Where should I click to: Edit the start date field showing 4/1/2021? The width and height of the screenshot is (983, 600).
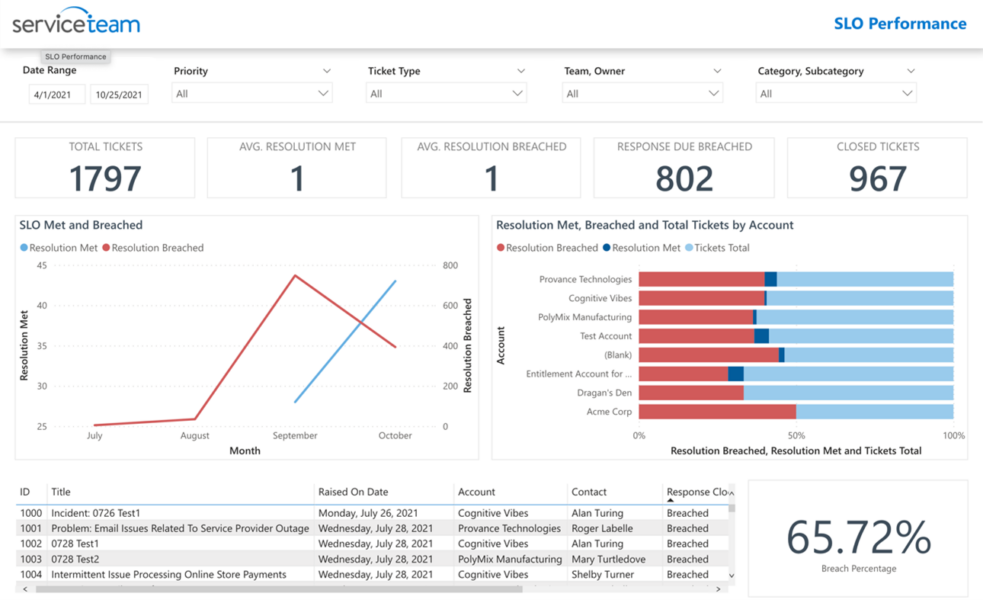(x=55, y=93)
